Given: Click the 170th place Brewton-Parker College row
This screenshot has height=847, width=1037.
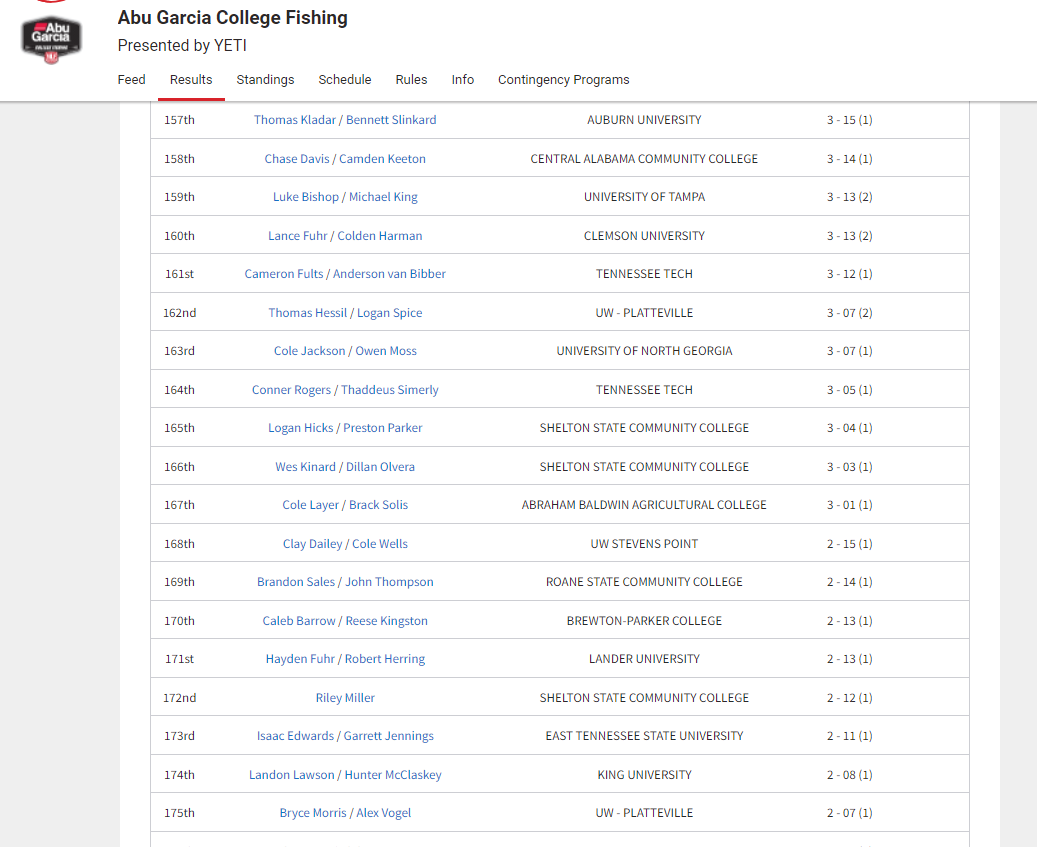Looking at the screenshot, I should point(644,621).
